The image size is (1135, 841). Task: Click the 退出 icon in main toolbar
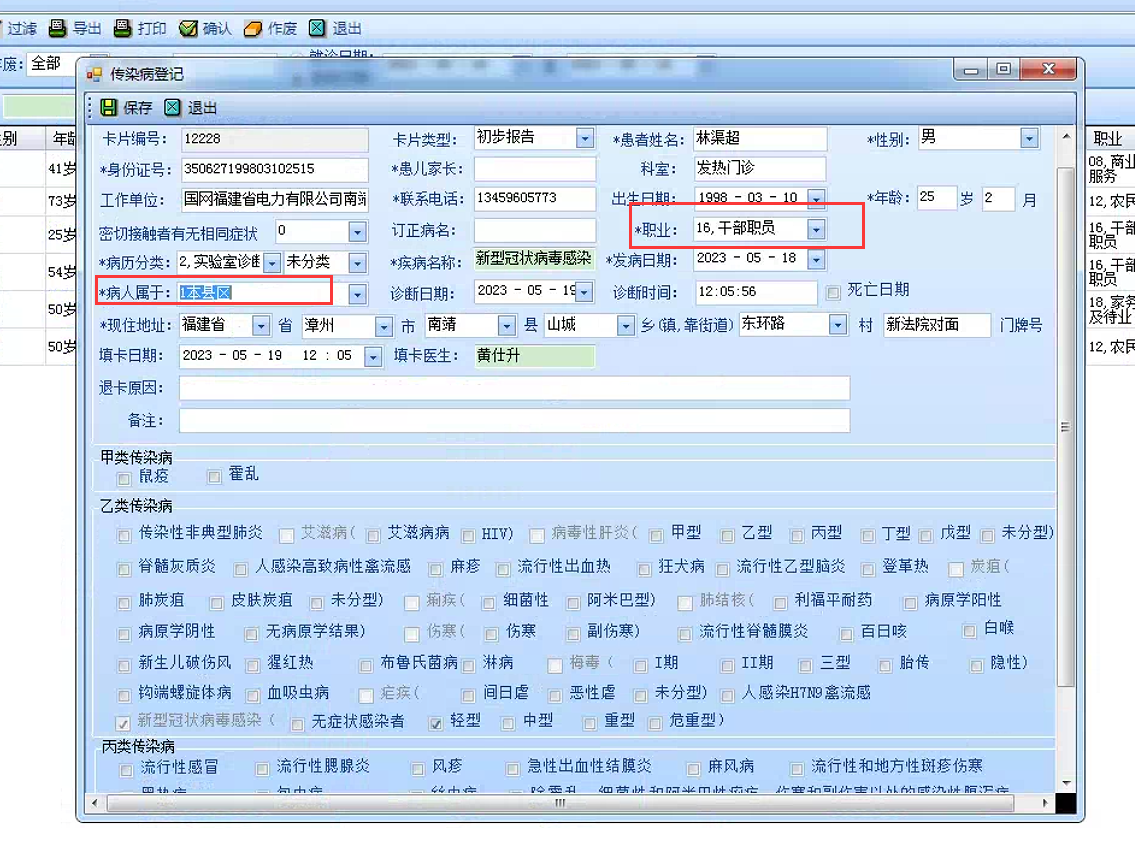[317, 28]
